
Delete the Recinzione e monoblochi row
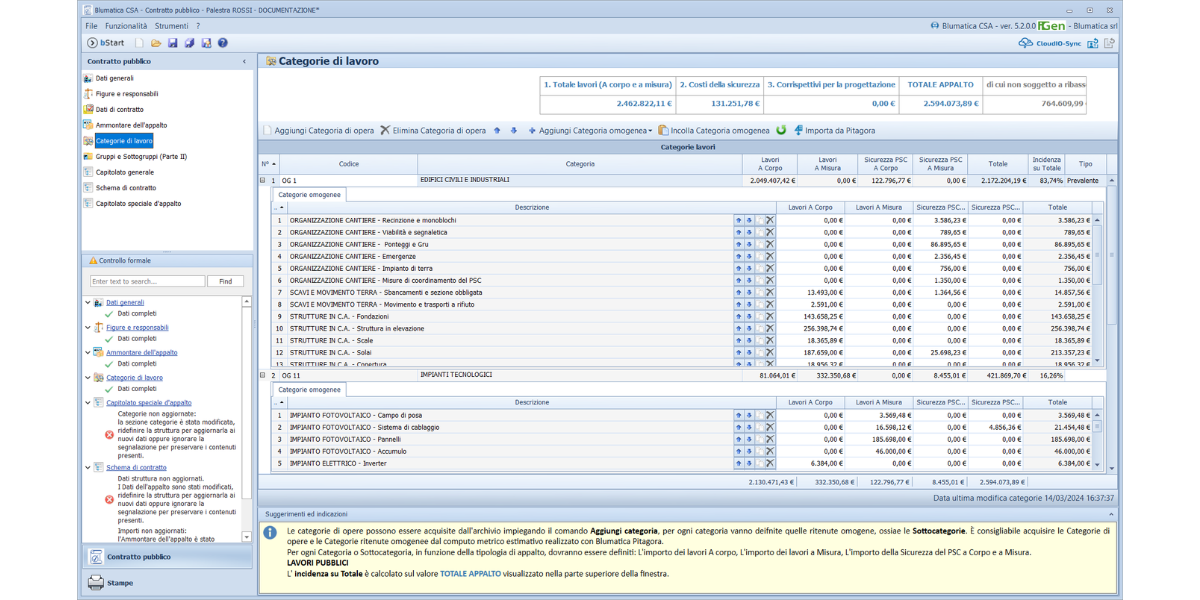point(770,220)
